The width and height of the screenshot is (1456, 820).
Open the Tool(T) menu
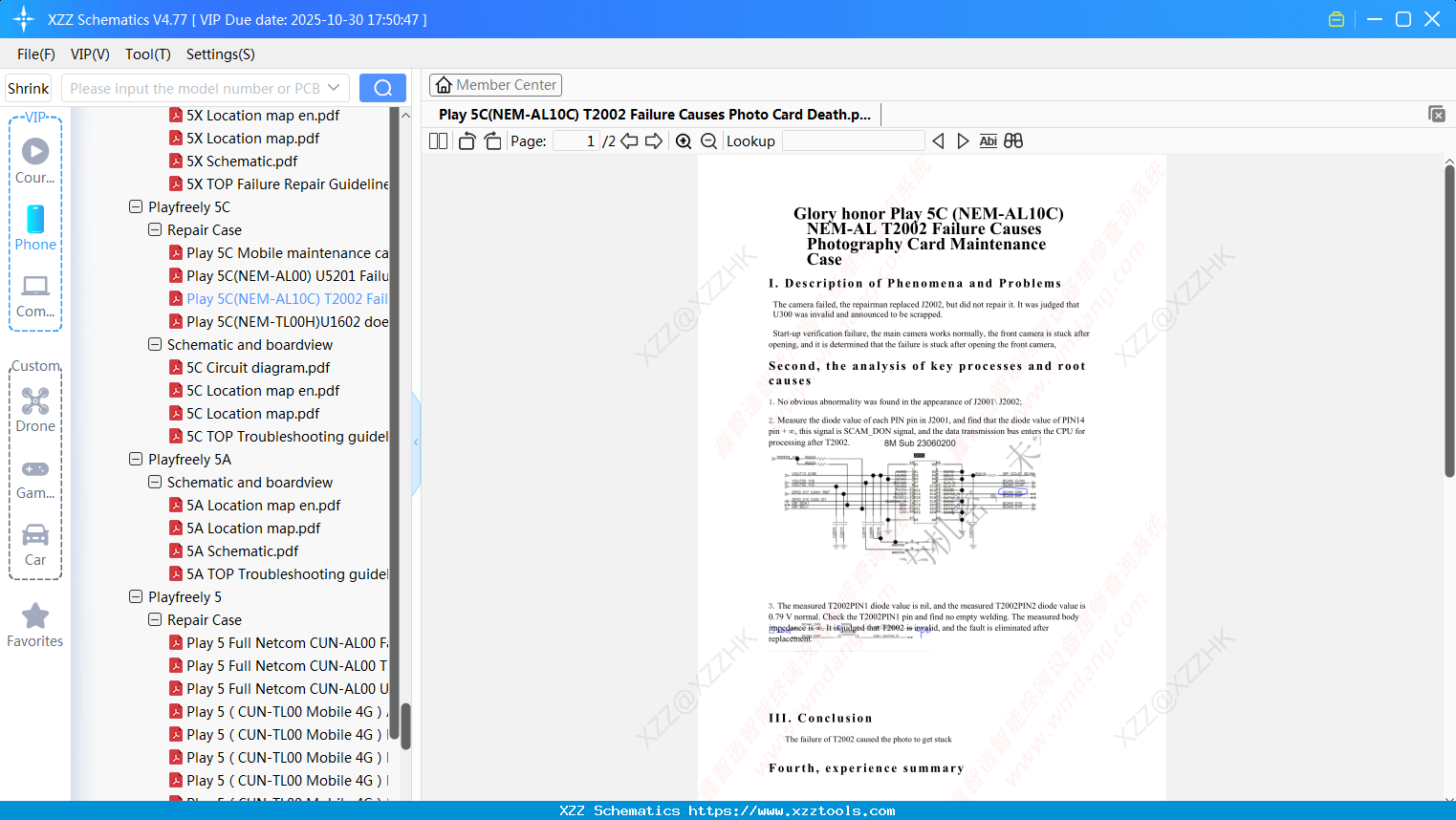(x=148, y=54)
